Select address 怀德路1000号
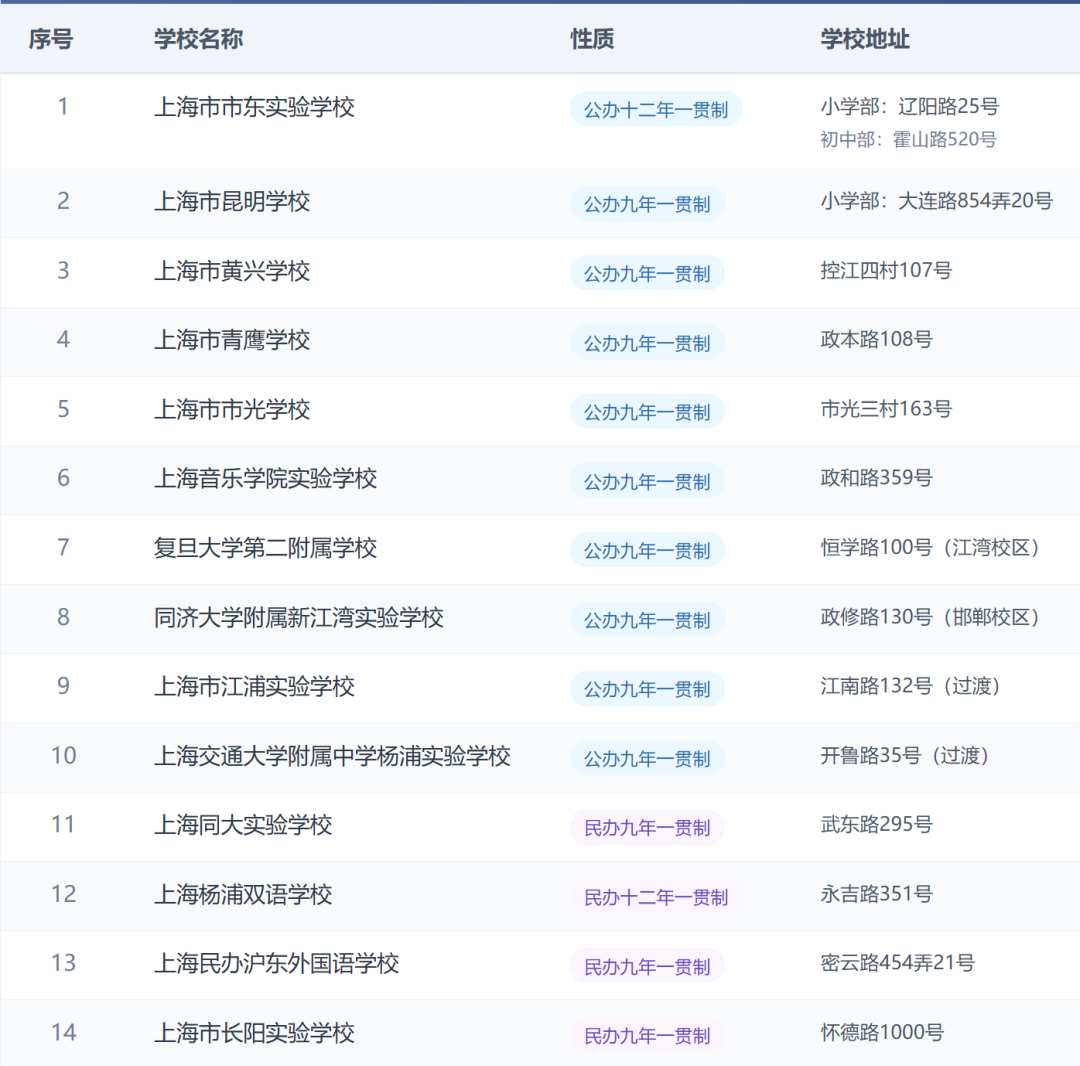Viewport: 1080px width, 1066px height. tap(882, 1032)
